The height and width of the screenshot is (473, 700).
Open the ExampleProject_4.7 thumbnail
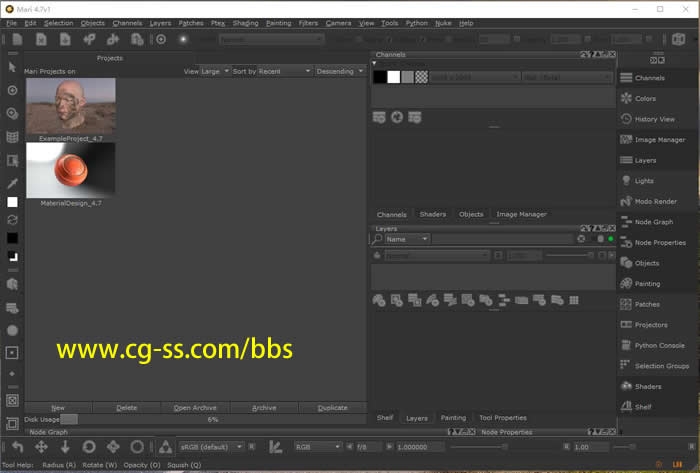[70, 106]
